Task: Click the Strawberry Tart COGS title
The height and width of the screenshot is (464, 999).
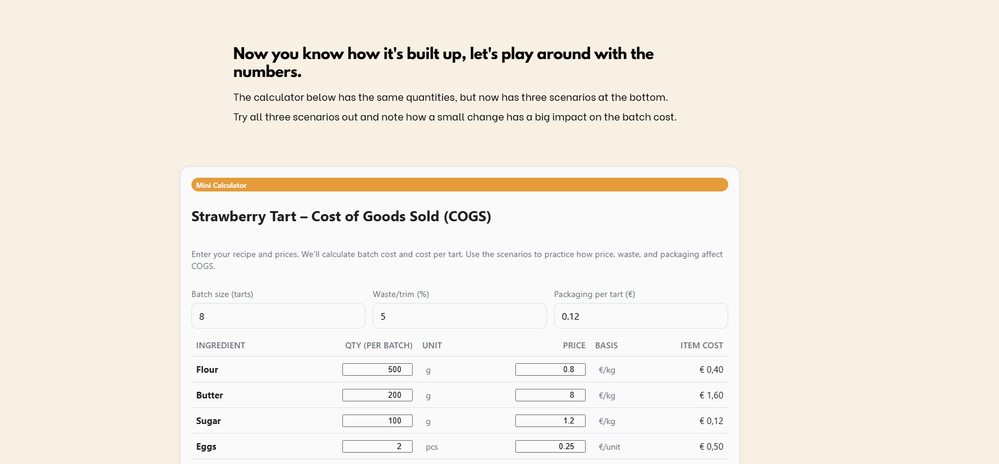Action: 341,217
